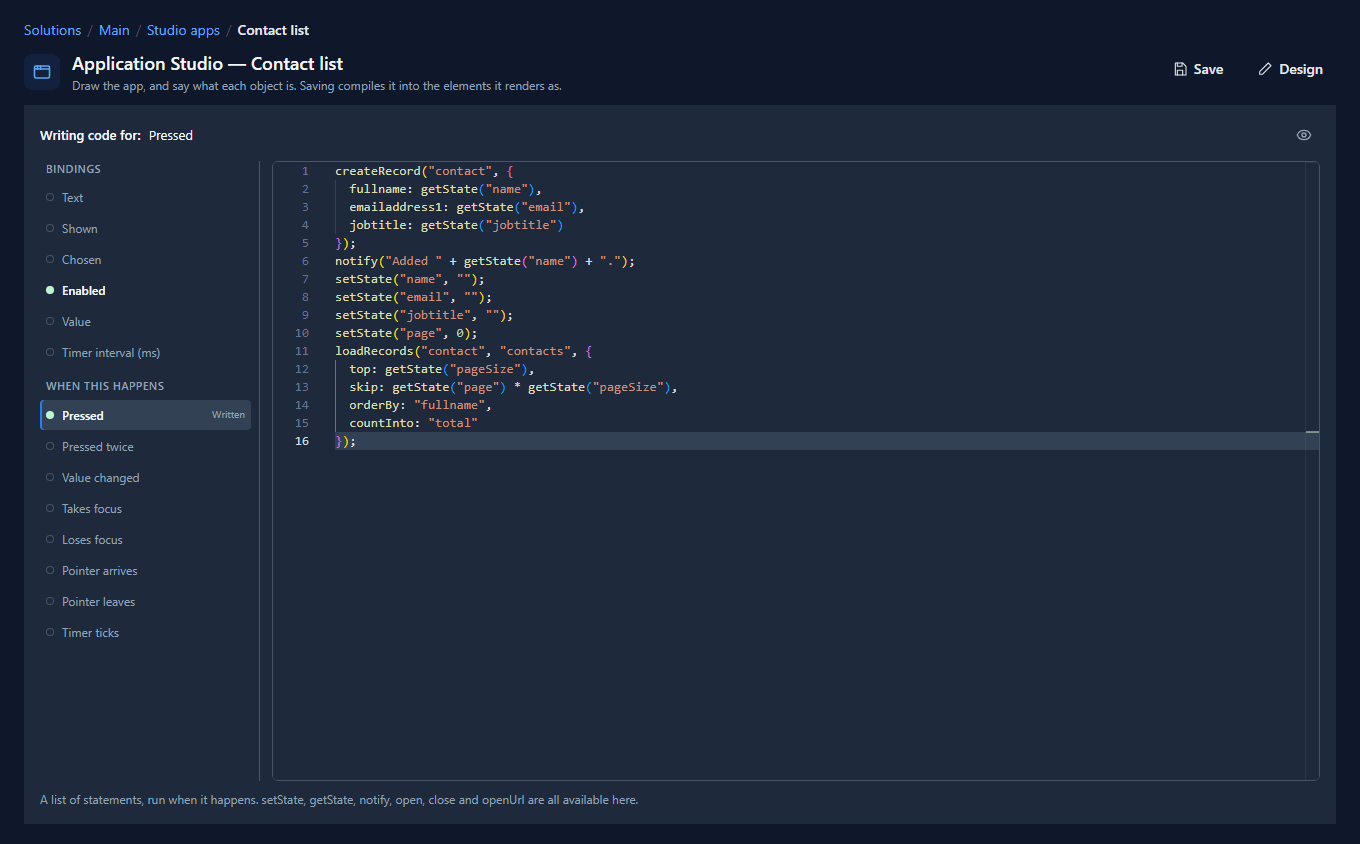Click the code editor minimap scrollbar
This screenshot has width=1360, height=844.
pyautogui.click(x=1312, y=470)
